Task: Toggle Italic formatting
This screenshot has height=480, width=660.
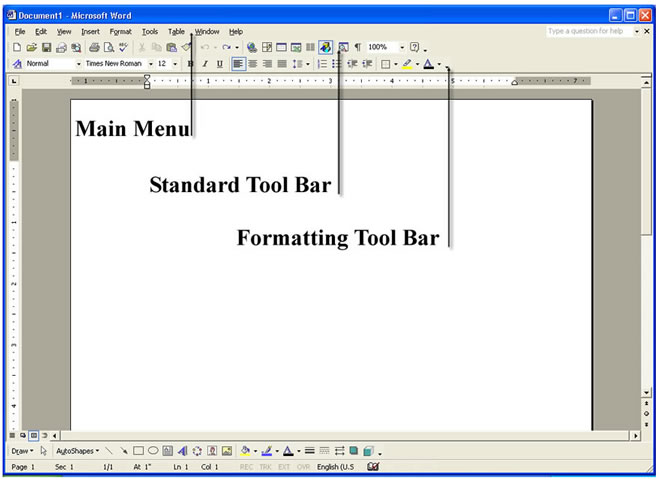Action: click(205, 63)
